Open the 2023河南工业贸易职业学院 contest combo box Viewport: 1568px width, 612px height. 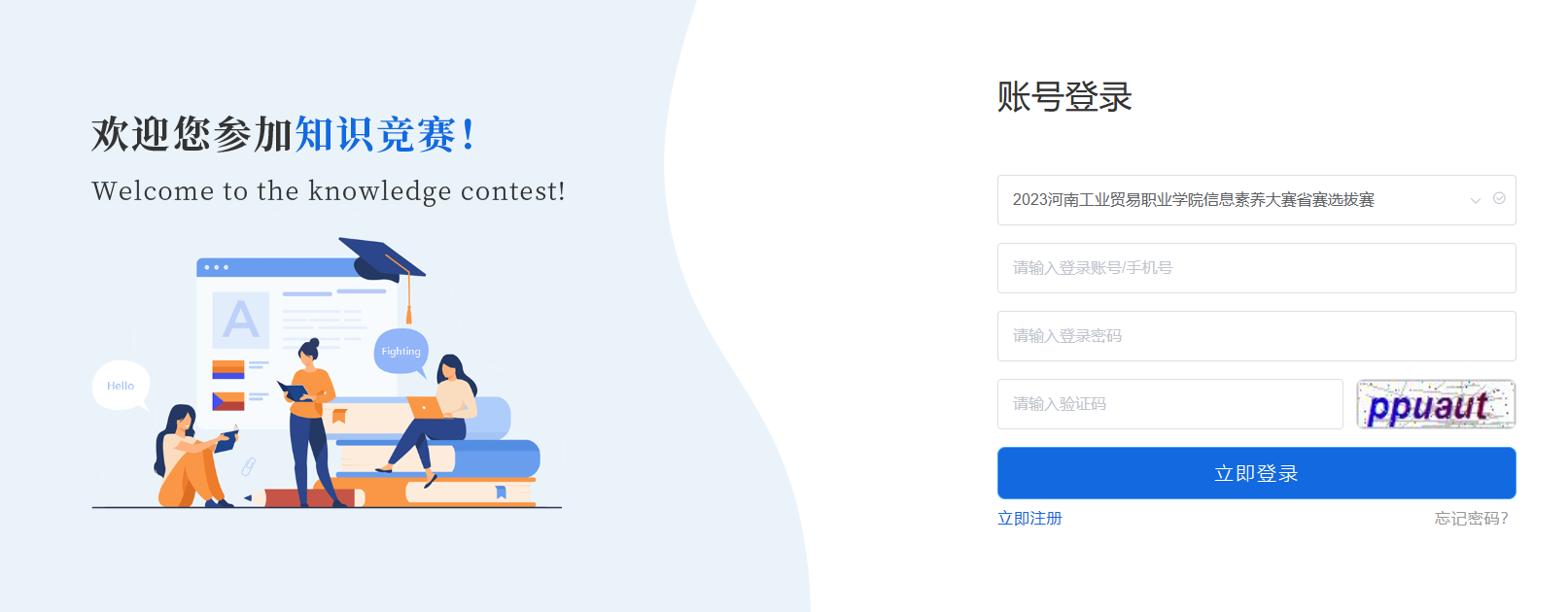[x=1225, y=200]
